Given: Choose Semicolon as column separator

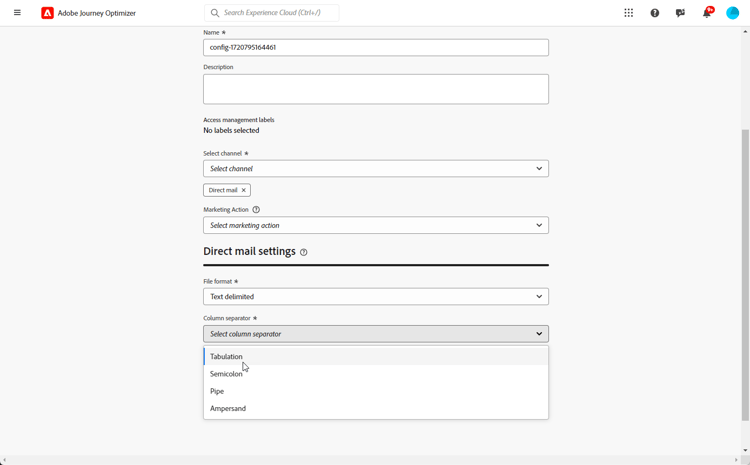Looking at the screenshot, I should point(227,374).
